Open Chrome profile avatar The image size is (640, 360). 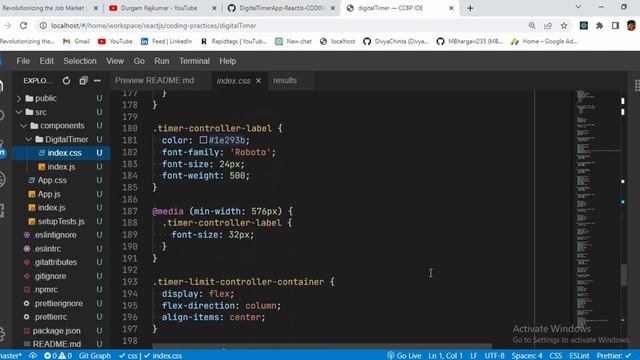[631, 26]
